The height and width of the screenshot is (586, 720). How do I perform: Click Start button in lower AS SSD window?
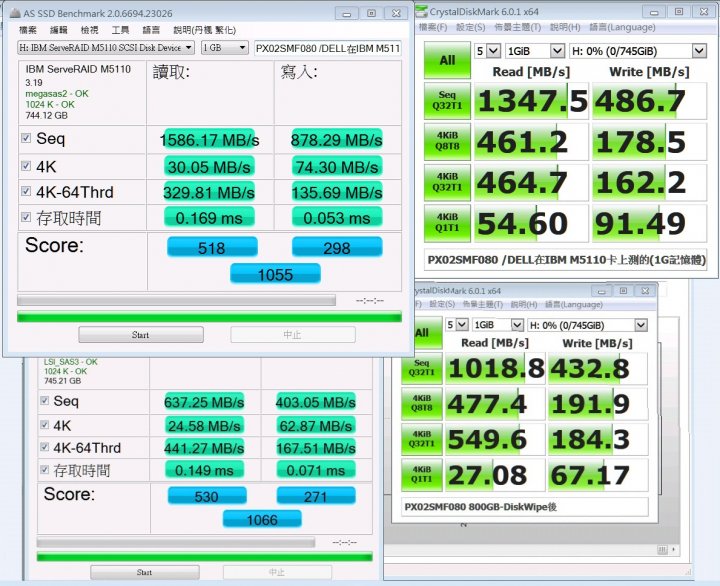click(145, 572)
